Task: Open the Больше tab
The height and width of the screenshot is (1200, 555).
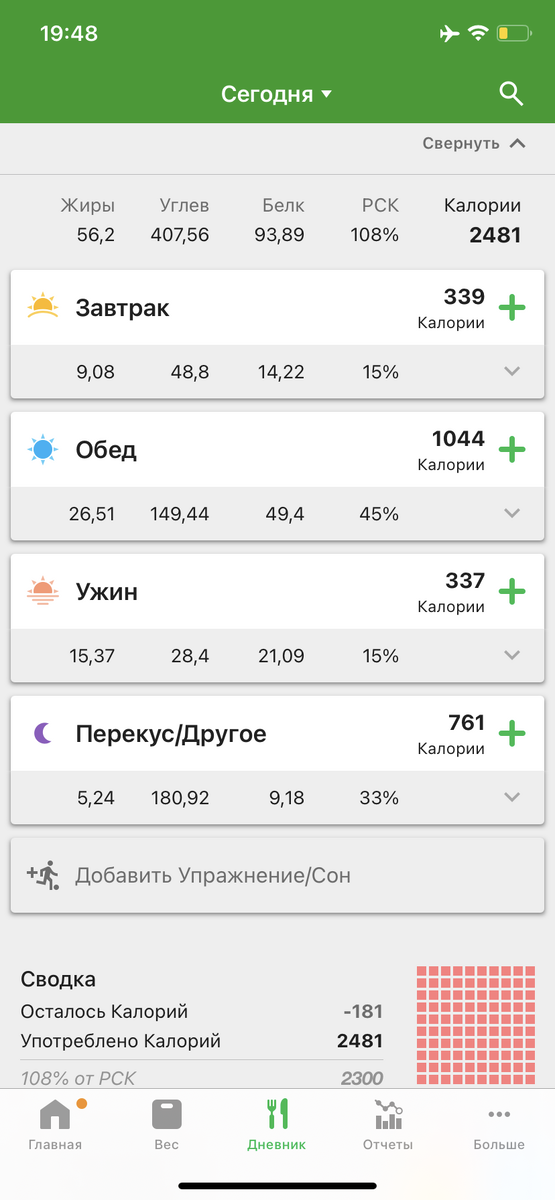Action: pos(499,1125)
